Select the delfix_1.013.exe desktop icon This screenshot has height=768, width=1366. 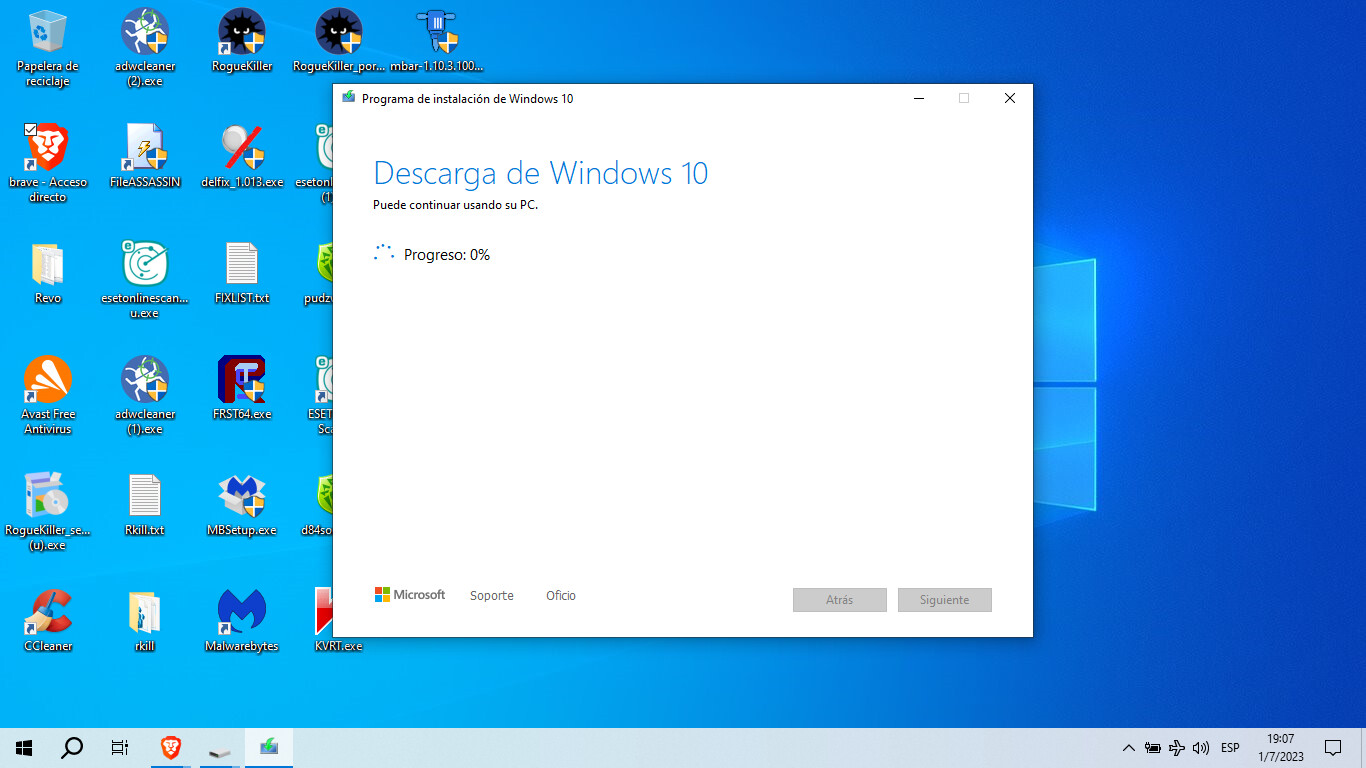click(242, 157)
